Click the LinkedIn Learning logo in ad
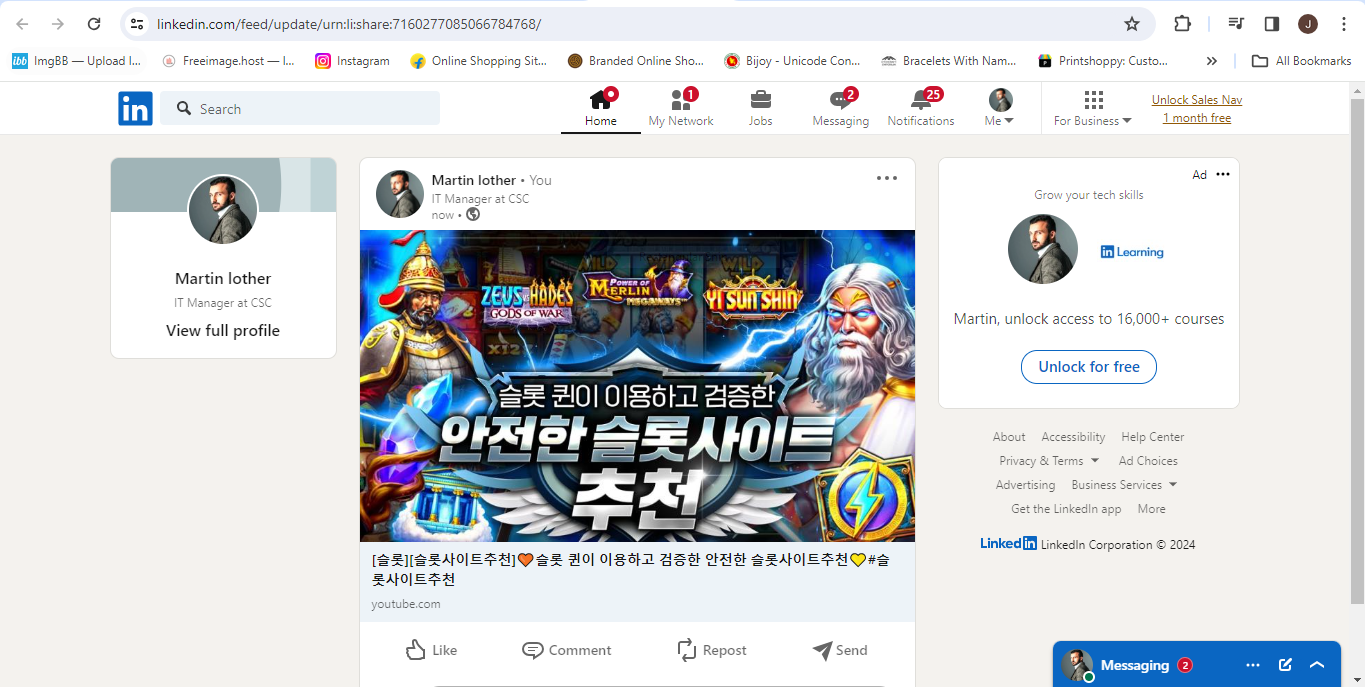This screenshot has width=1365, height=687. point(1132,252)
